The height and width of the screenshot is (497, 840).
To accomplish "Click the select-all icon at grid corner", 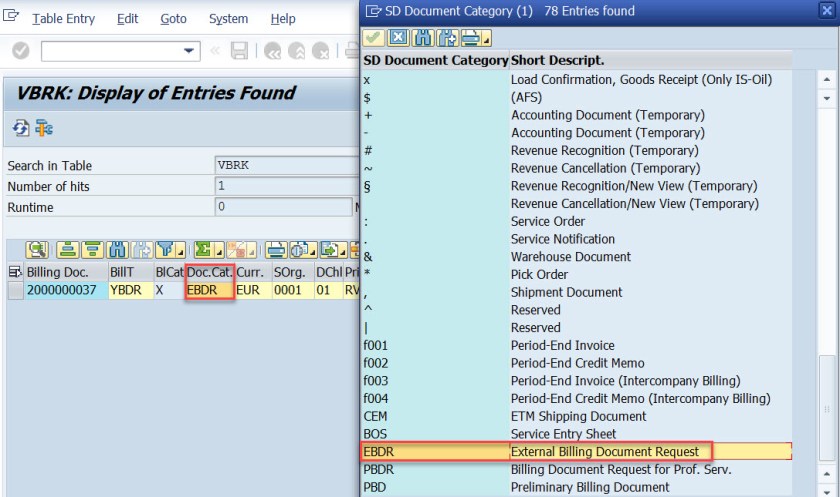I will point(15,272).
